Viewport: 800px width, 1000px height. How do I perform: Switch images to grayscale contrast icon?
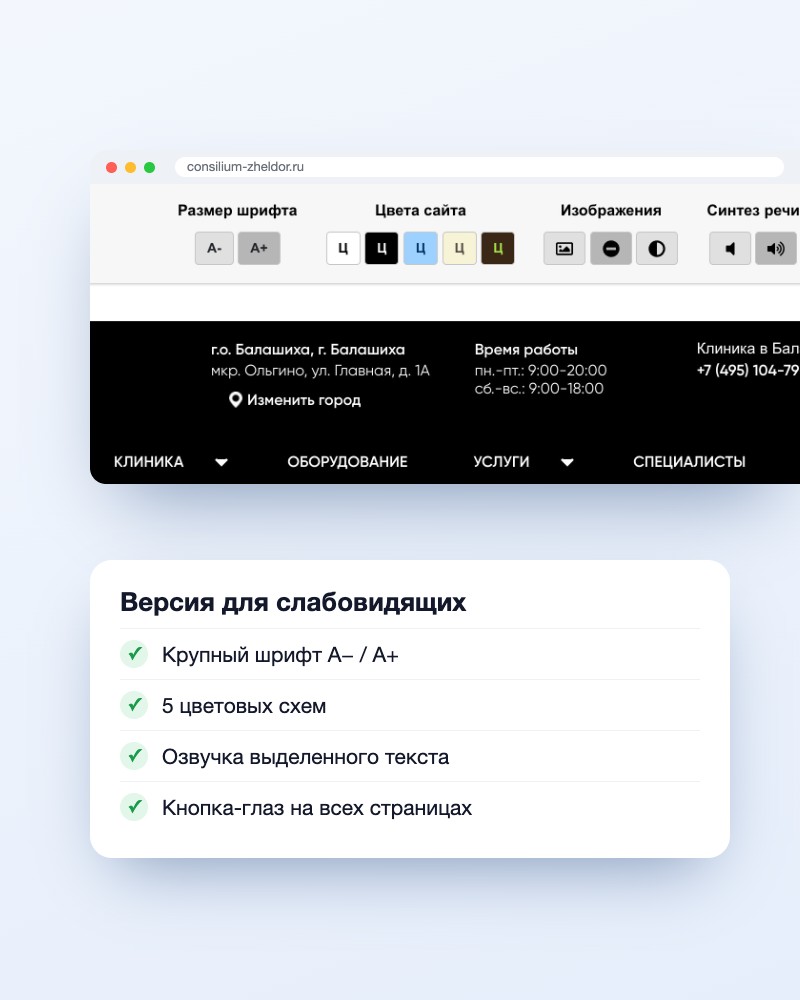656,248
